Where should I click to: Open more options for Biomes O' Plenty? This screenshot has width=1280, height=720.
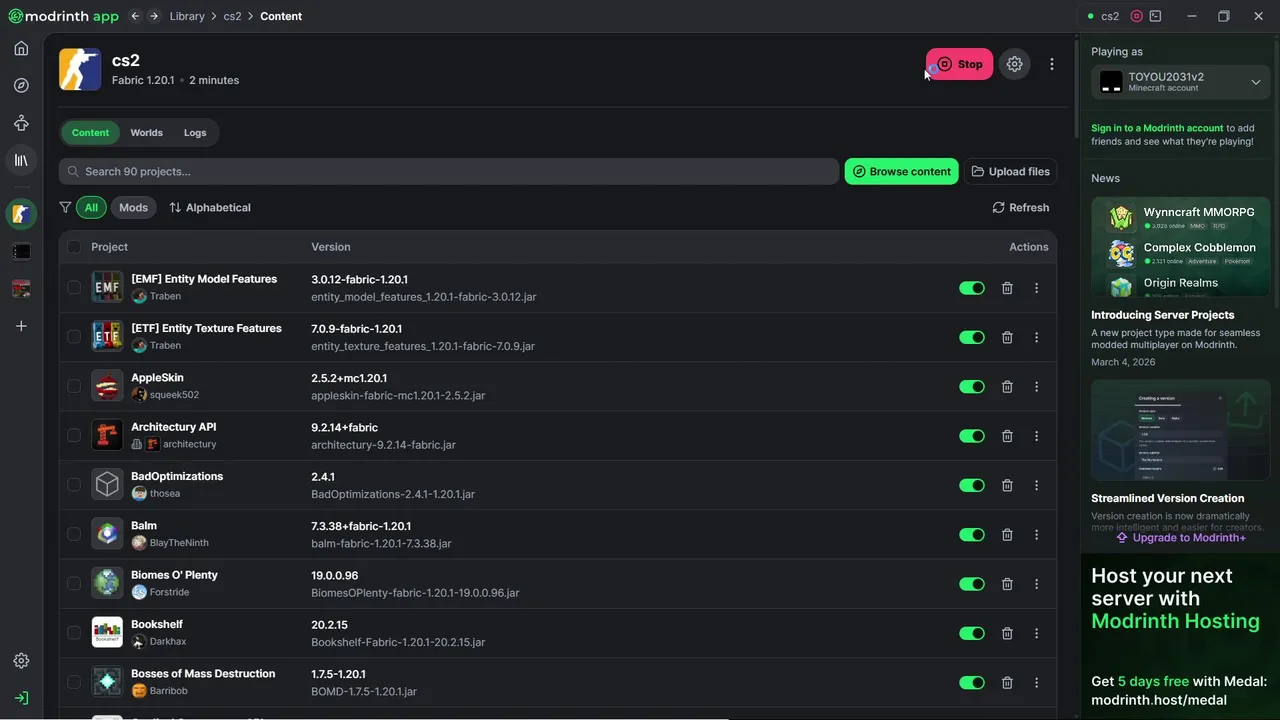pos(1036,584)
